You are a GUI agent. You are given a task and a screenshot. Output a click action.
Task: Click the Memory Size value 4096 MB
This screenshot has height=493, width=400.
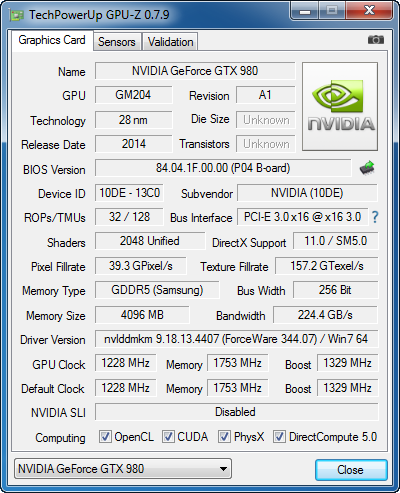[x=142, y=315]
